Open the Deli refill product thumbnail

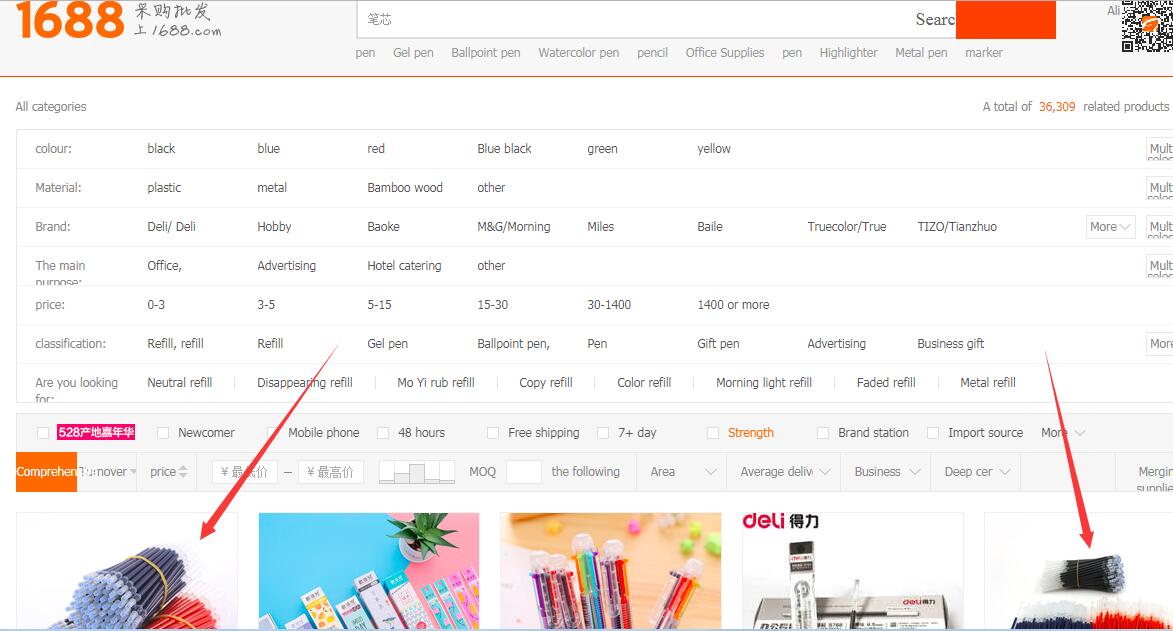[x=852, y=571]
